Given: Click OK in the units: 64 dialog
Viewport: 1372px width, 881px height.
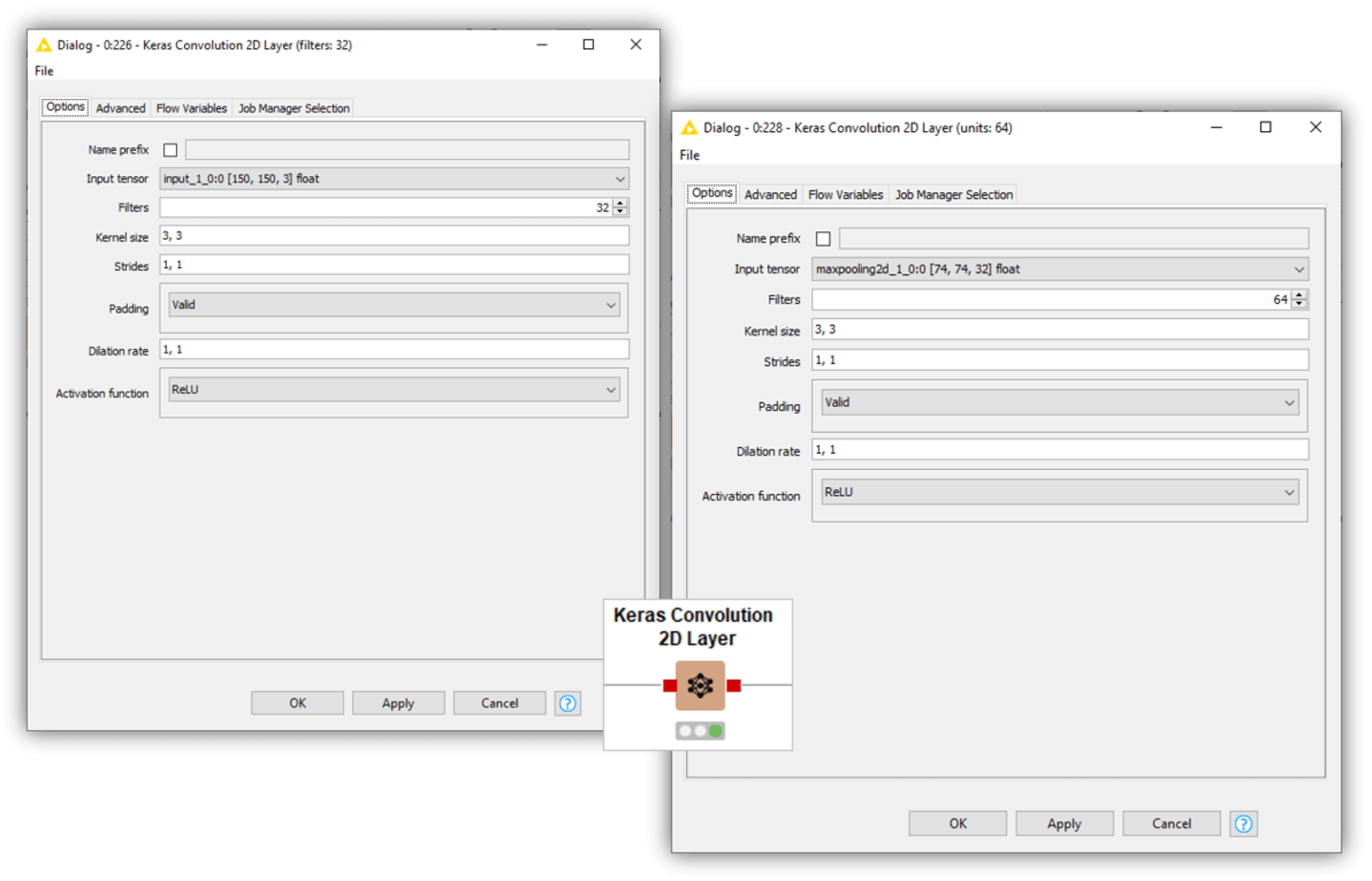Looking at the screenshot, I should 958,824.
